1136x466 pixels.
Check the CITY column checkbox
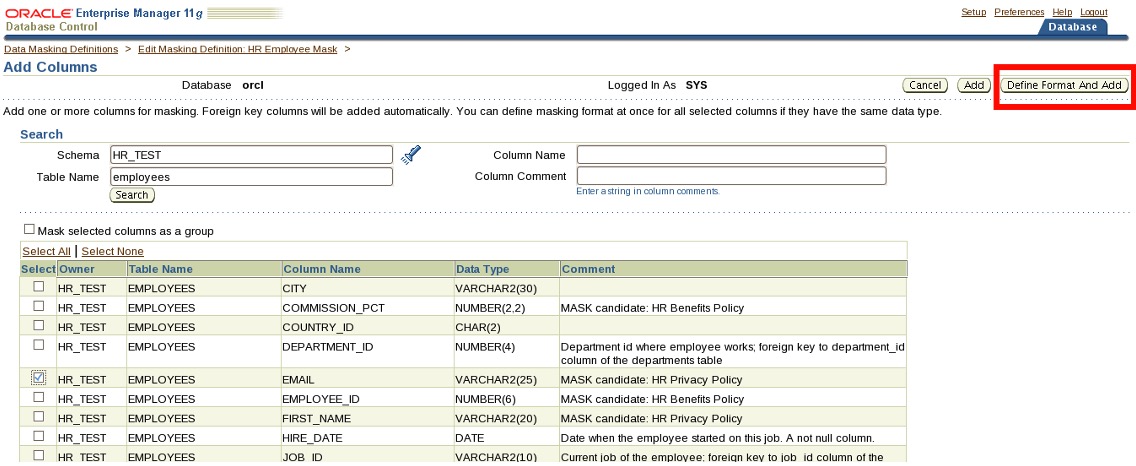[38, 286]
